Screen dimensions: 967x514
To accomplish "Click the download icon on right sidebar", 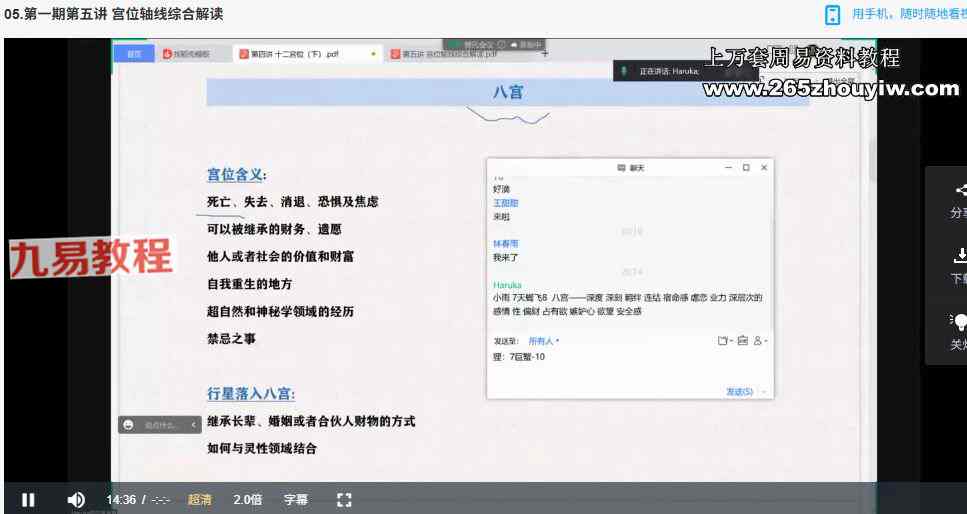I will coord(960,255).
